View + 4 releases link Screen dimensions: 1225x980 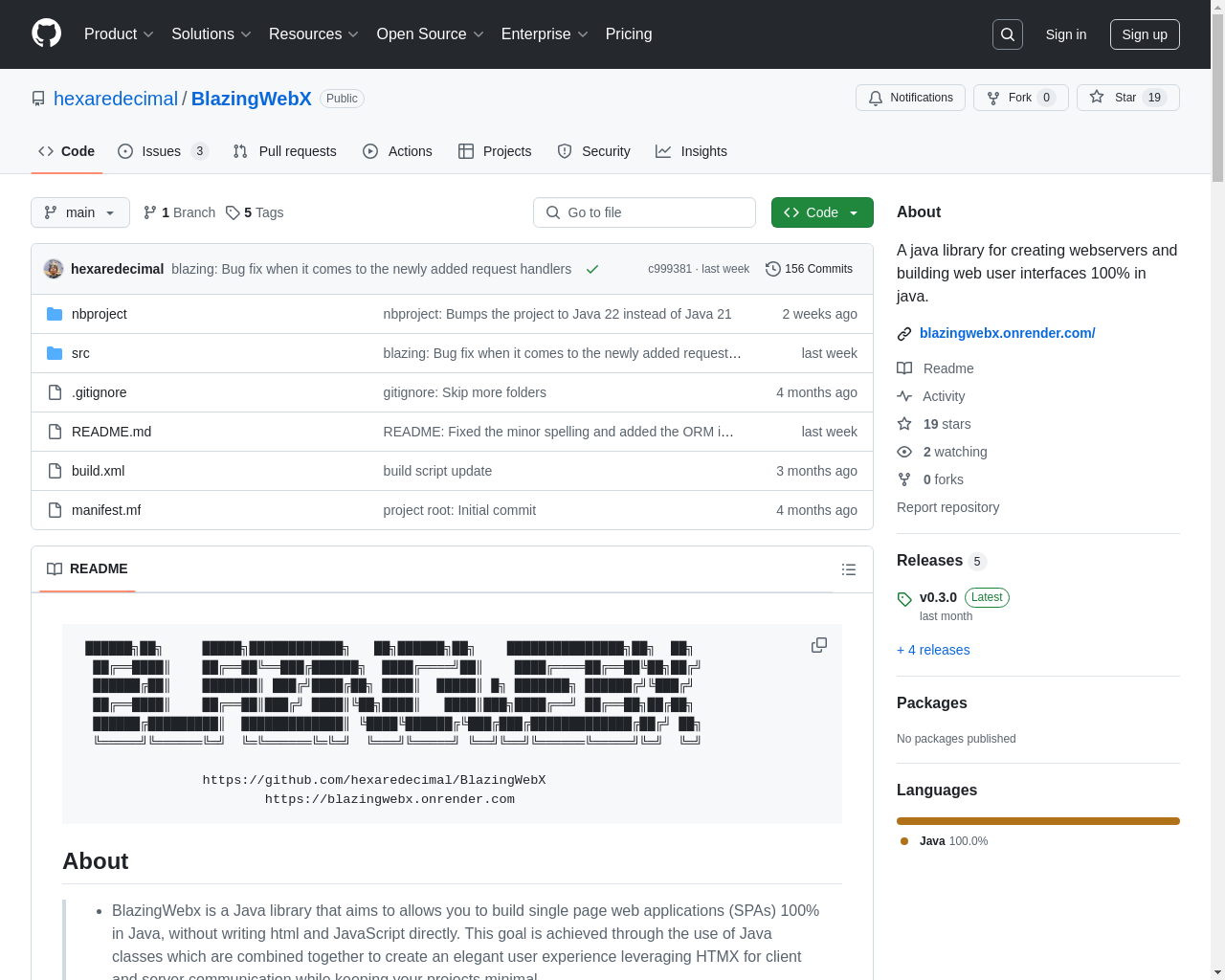click(x=933, y=650)
